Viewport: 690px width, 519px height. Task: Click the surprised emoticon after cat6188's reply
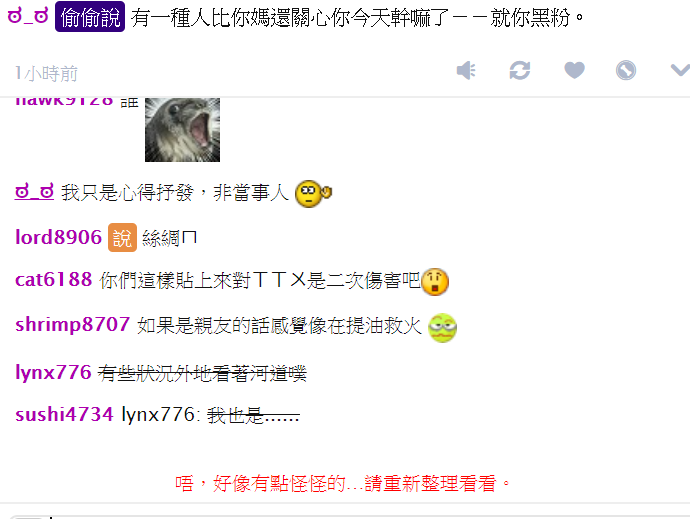[x=435, y=282]
